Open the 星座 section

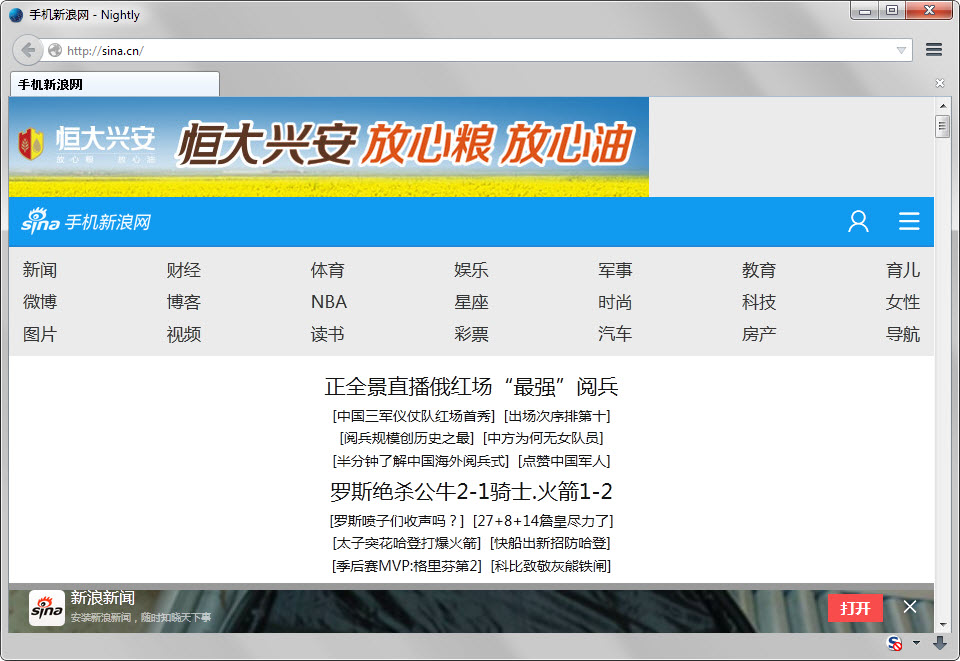pos(471,302)
